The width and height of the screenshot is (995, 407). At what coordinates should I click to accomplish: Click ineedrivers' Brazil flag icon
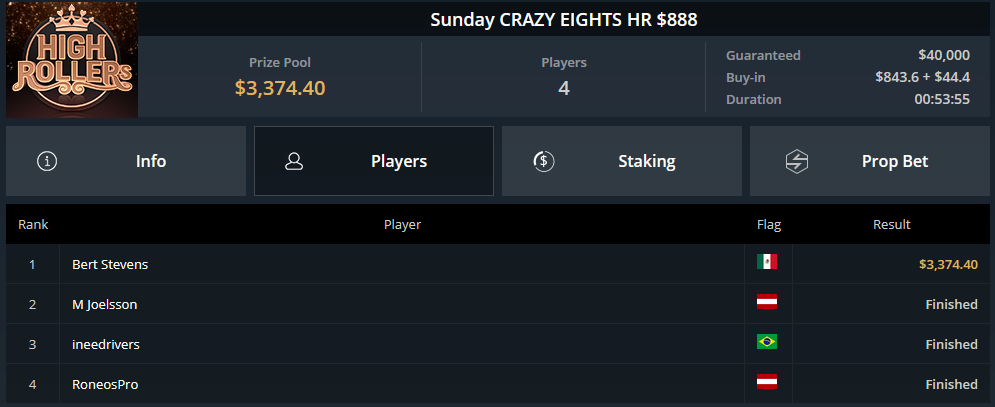click(767, 342)
